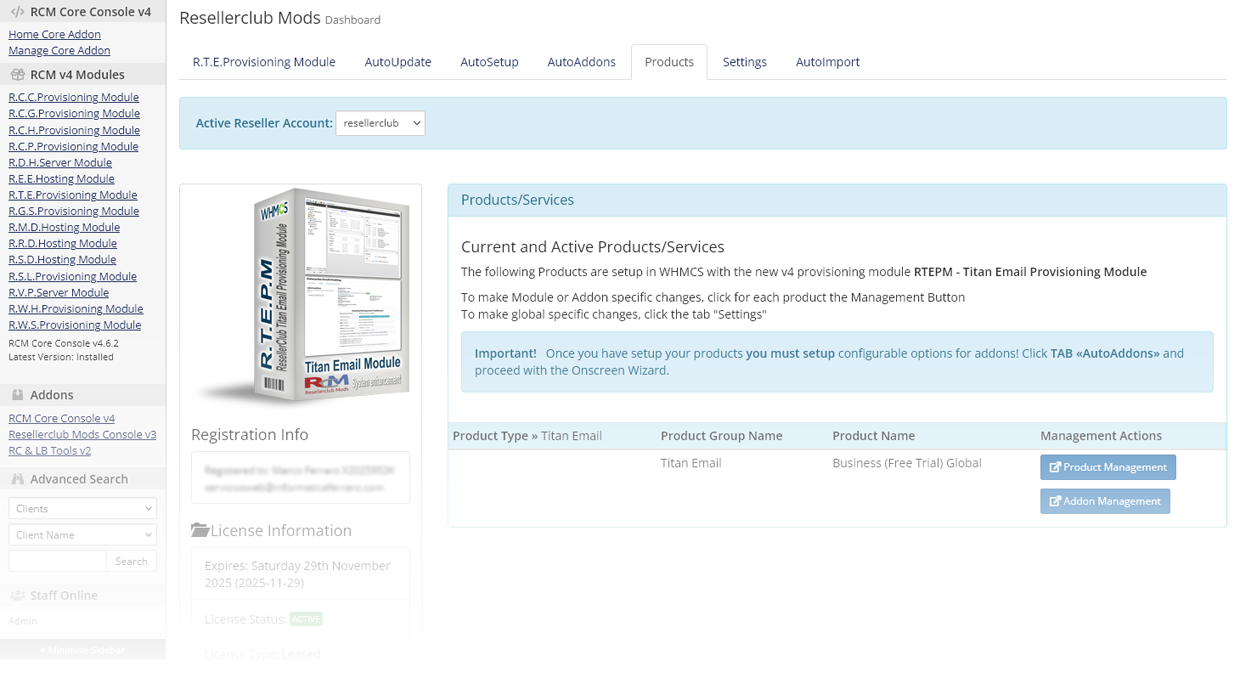Image resolution: width=1240 pixels, height=678 pixels.
Task: Open R.S.D.Hosting Module link
Action: (62, 259)
